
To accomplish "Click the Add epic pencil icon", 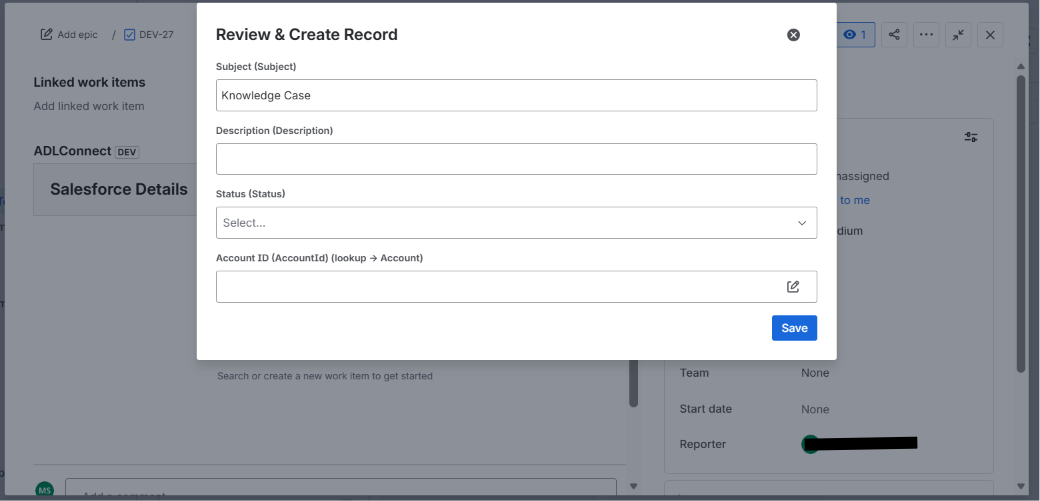I will [x=46, y=35].
